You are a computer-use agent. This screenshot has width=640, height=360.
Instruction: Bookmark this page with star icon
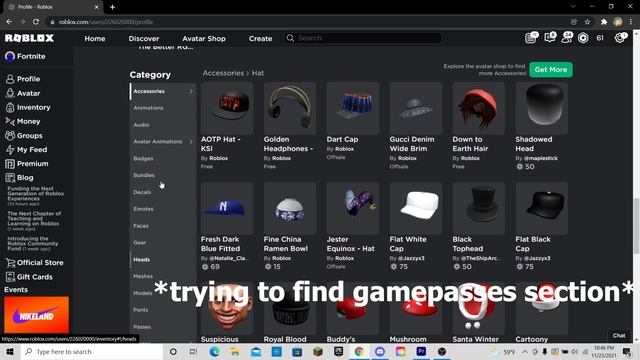tap(587, 22)
